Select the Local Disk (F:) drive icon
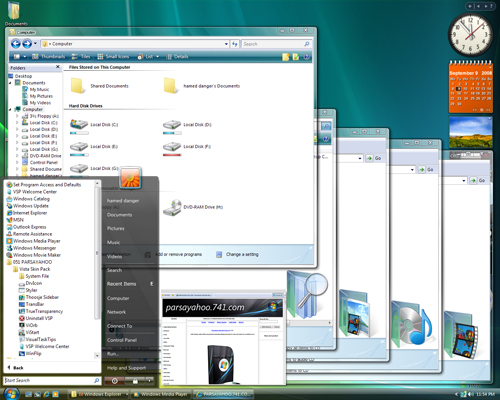Viewport: 500px width, 400px height. [x=172, y=147]
